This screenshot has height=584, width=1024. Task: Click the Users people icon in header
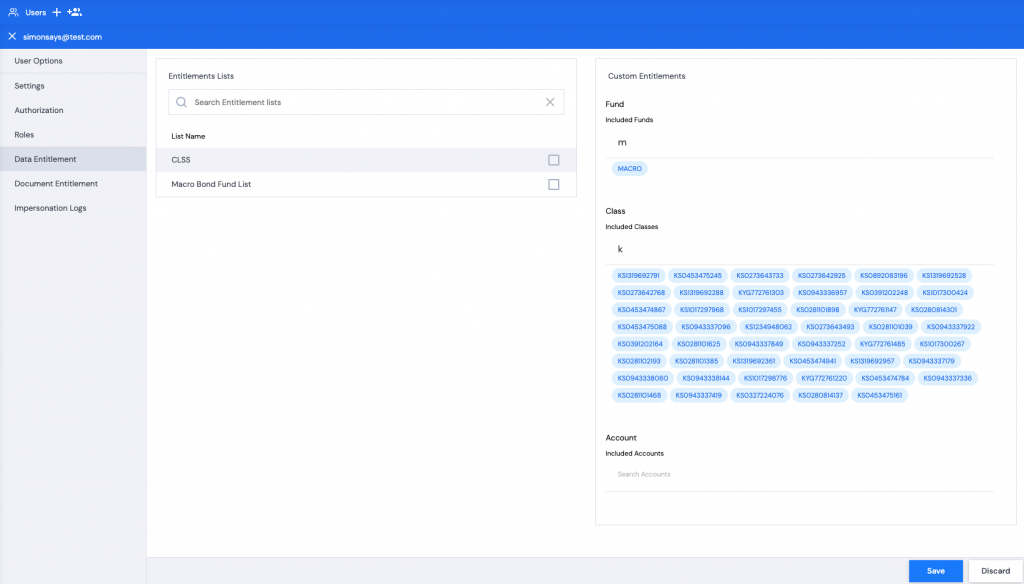pos(13,12)
